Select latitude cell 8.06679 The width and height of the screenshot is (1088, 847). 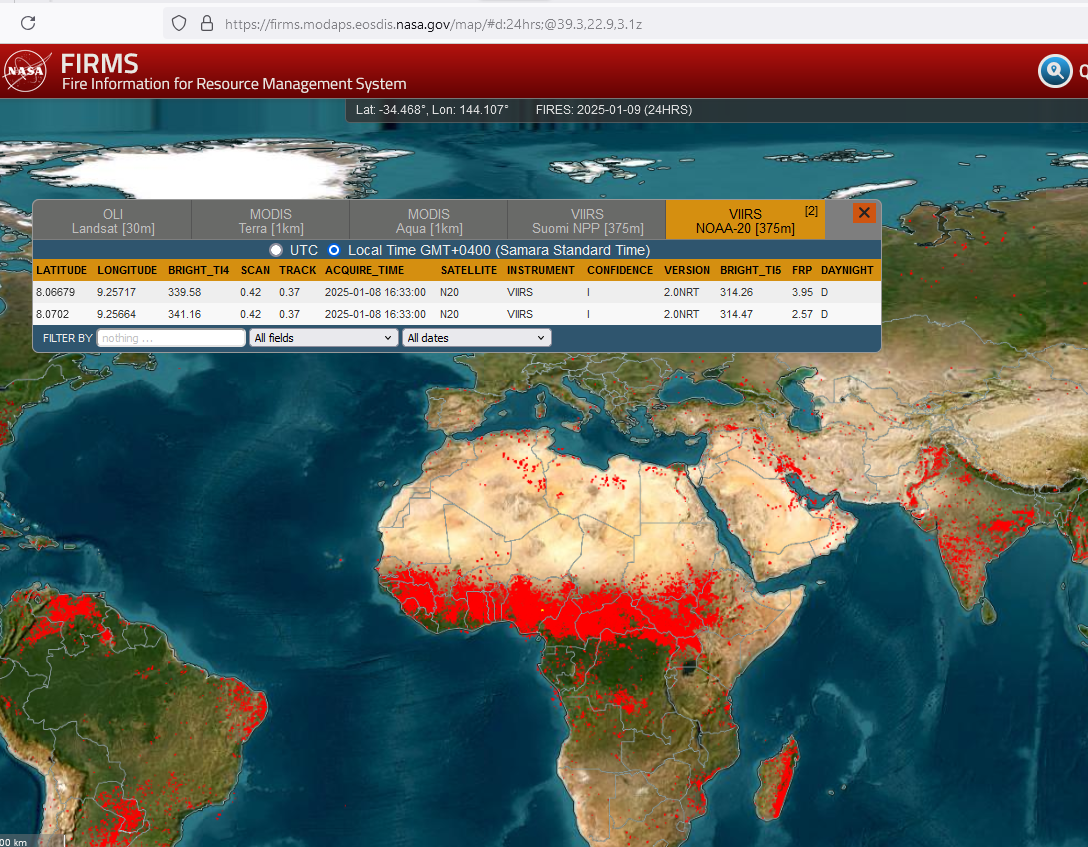[56, 292]
